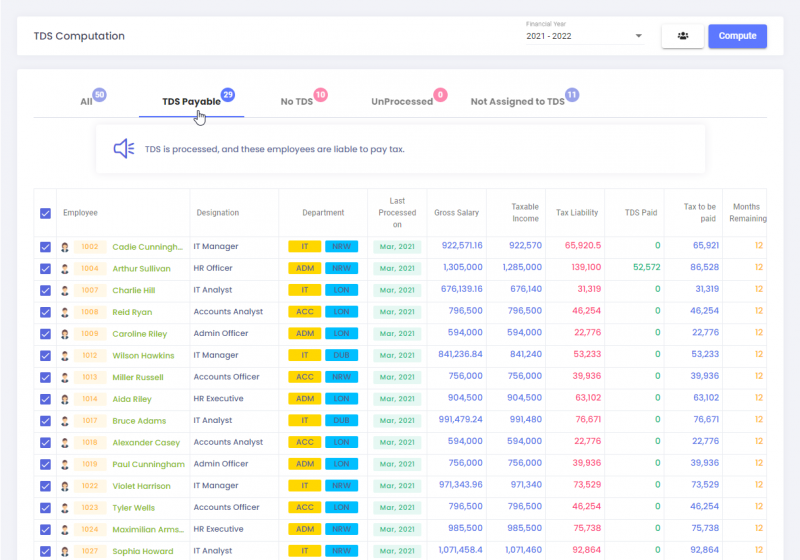This screenshot has height=560, width=800.
Task: Open employee link Paul Cunningham
Action: click(148, 464)
